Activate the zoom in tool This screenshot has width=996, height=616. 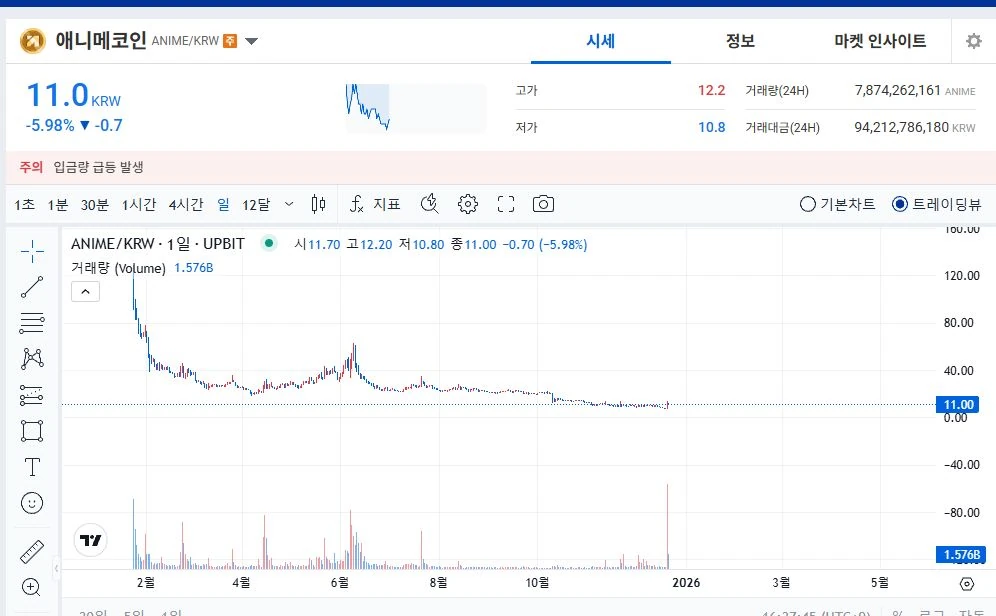[32, 587]
